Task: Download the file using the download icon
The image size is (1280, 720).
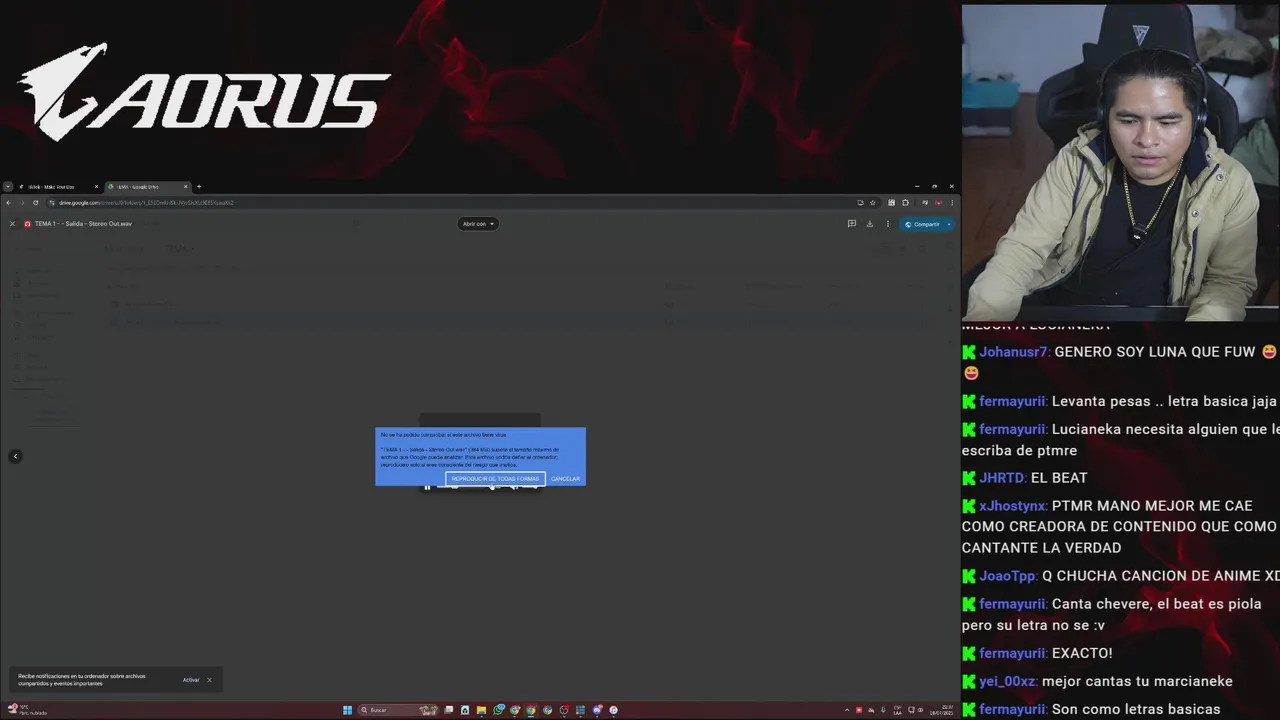Action: pyautogui.click(x=870, y=223)
